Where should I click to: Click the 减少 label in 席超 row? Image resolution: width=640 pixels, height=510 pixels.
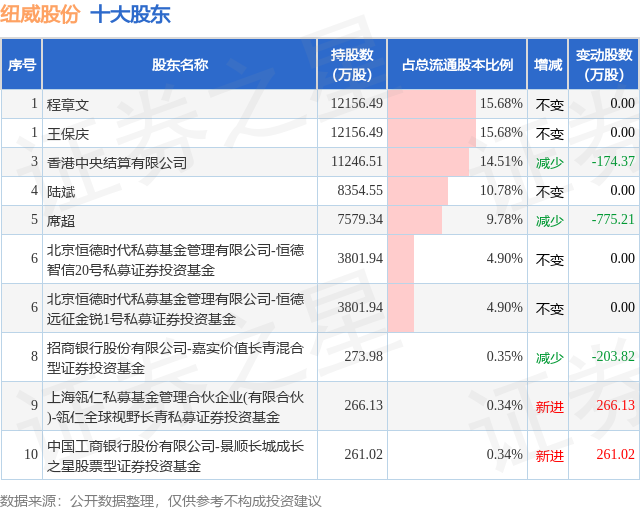point(549,221)
